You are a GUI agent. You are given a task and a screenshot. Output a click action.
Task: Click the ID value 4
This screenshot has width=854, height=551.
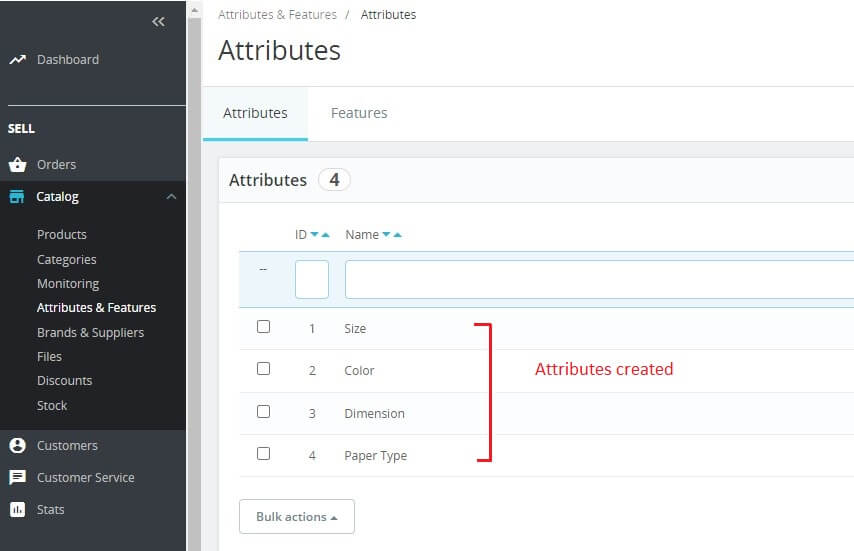(x=312, y=456)
